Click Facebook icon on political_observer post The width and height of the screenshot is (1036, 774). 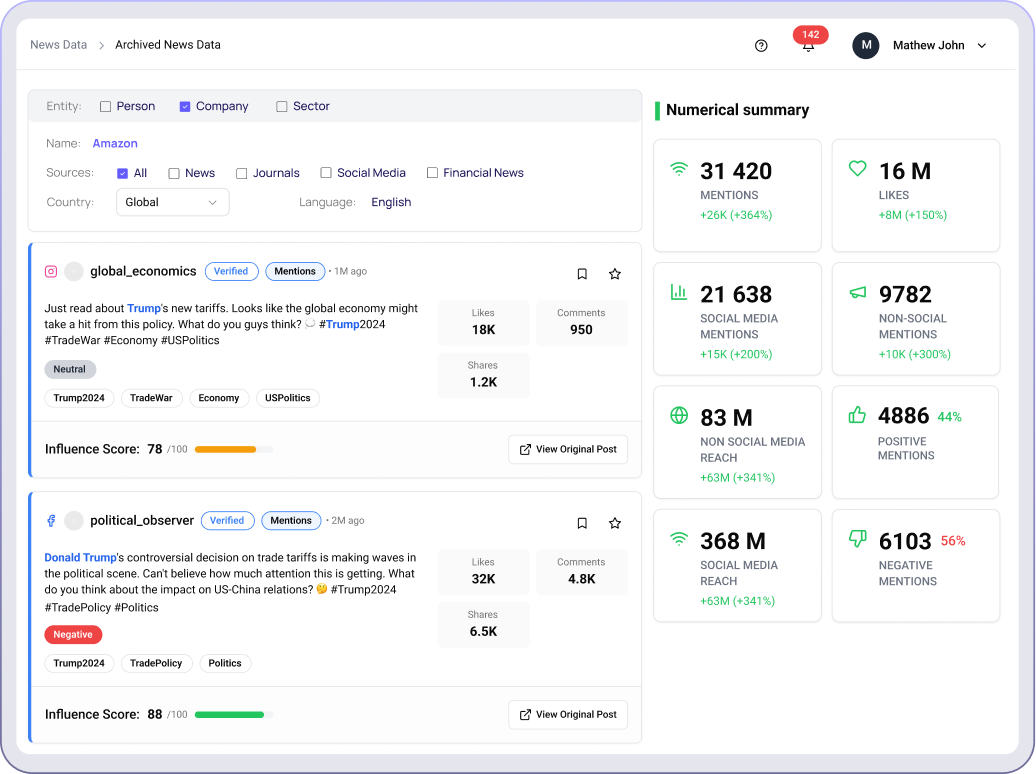point(51,521)
